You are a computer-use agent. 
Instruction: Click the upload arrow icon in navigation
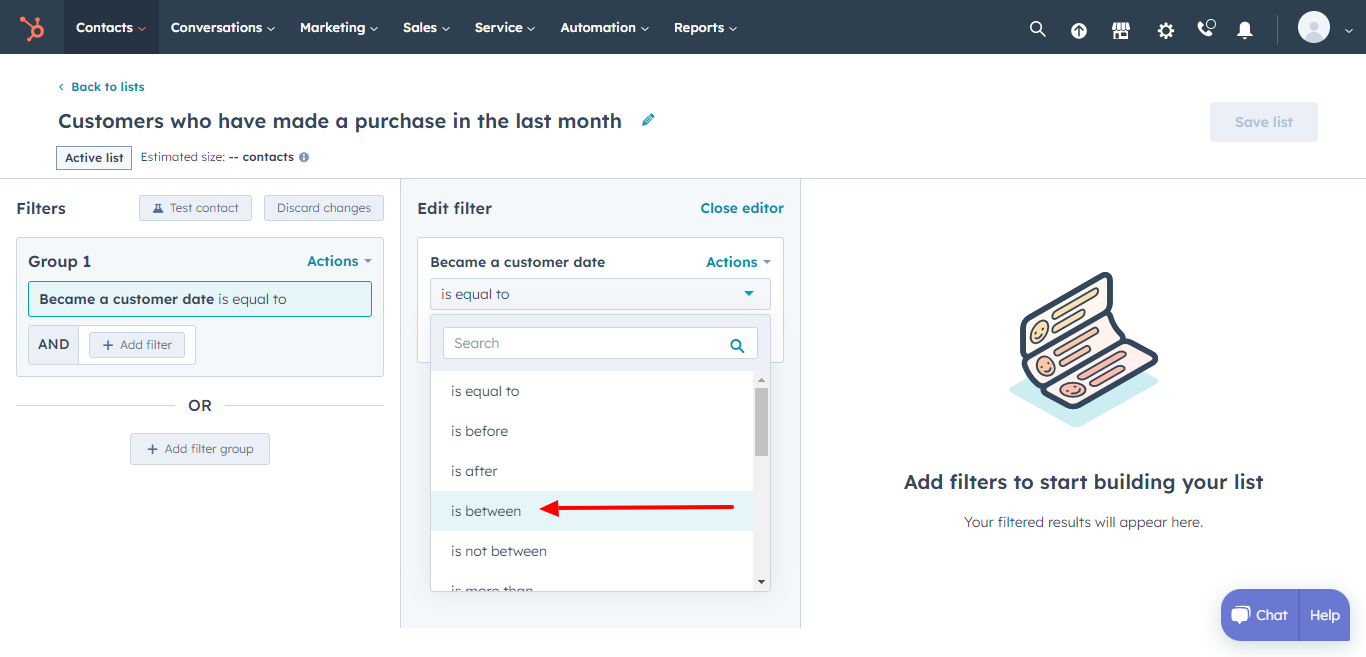[1078, 29]
